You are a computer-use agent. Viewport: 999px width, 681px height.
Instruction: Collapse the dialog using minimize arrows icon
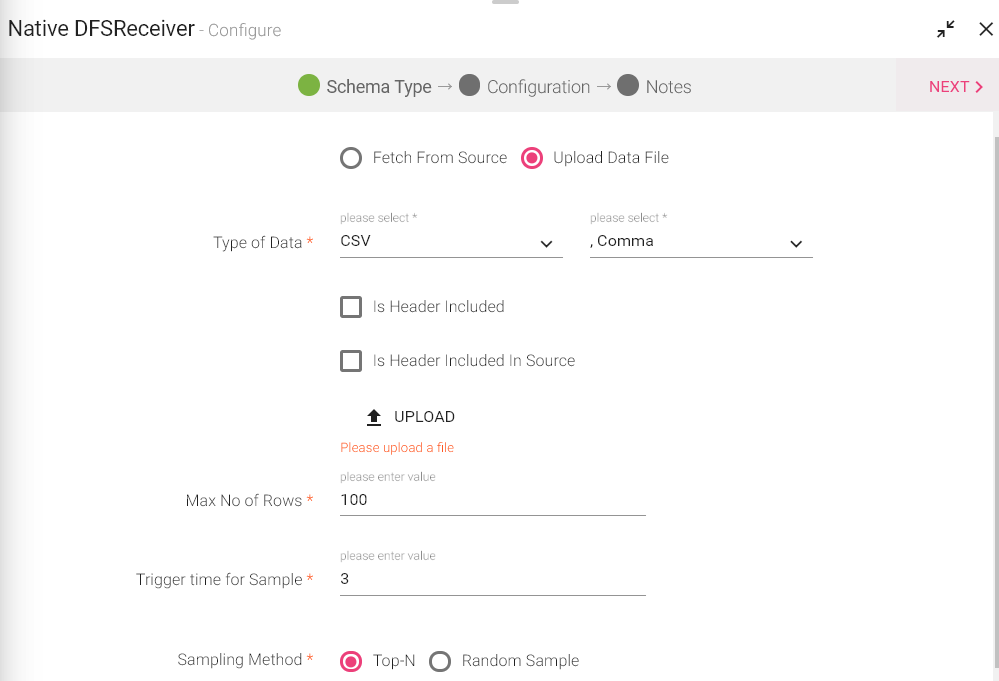click(x=945, y=29)
